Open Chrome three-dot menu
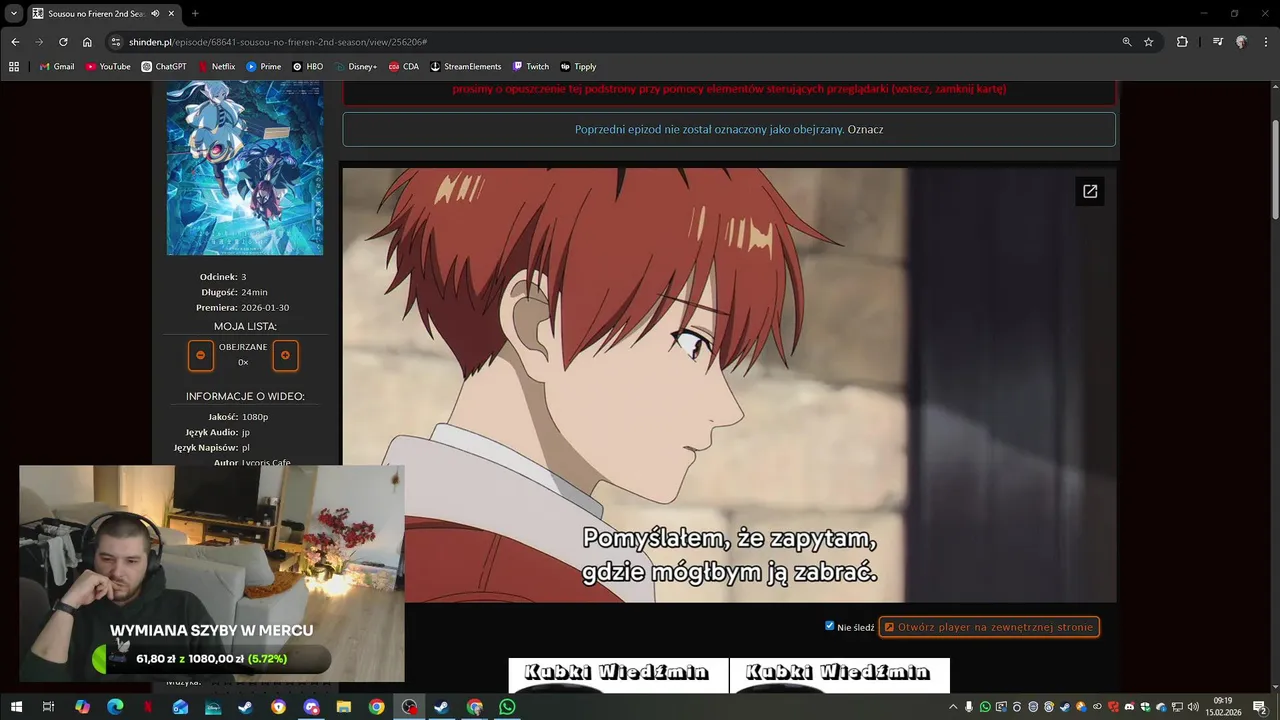This screenshot has width=1280, height=720. 1265,42
